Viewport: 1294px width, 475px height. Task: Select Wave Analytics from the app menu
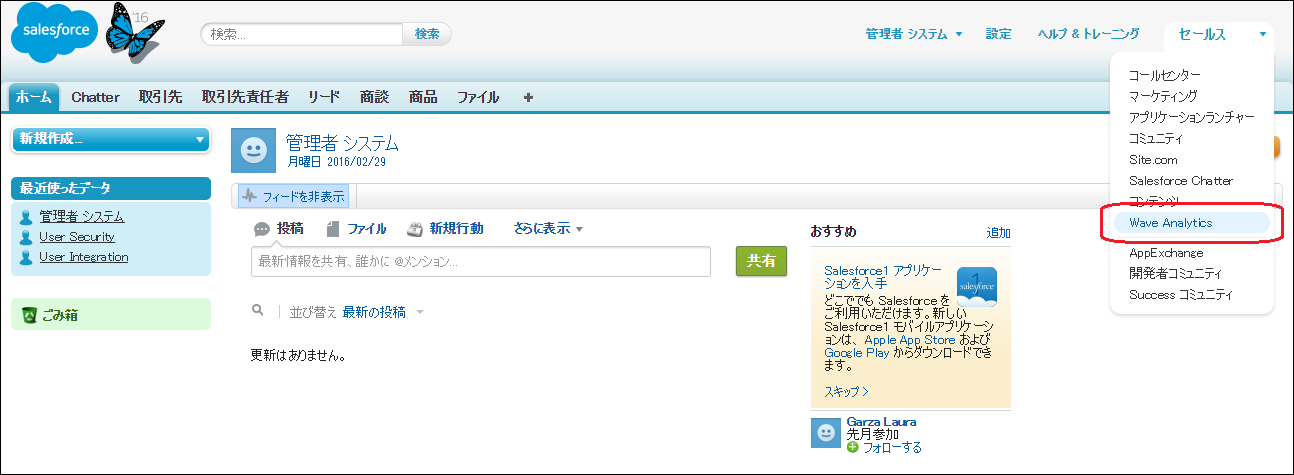coord(1191,223)
